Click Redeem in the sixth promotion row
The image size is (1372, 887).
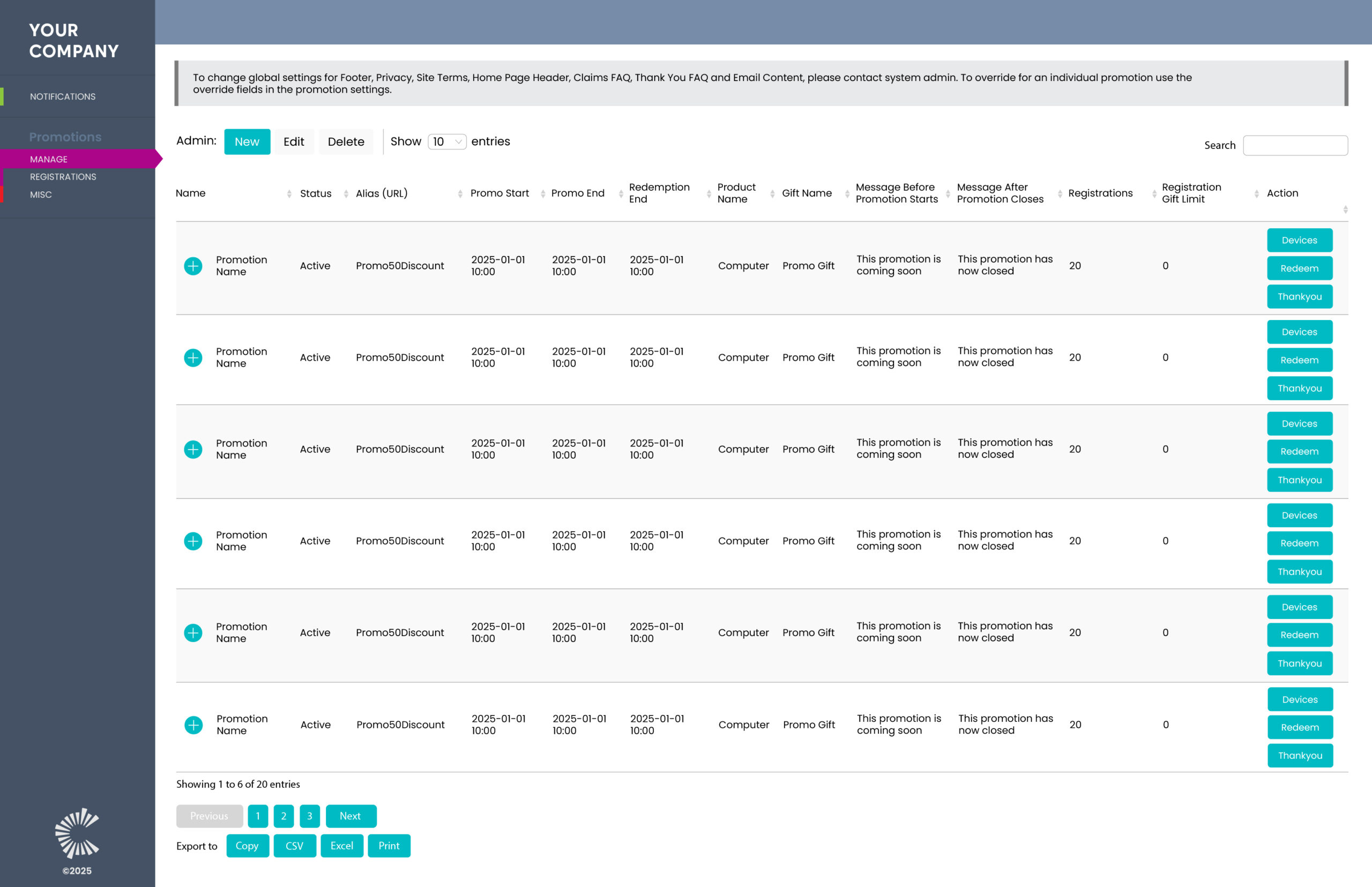(x=1300, y=727)
